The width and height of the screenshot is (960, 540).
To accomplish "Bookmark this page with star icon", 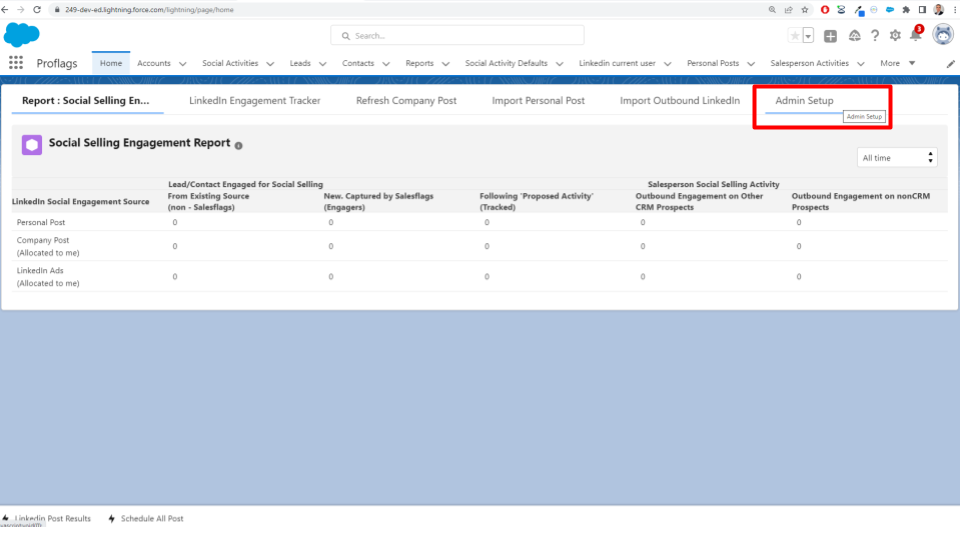I will point(804,10).
